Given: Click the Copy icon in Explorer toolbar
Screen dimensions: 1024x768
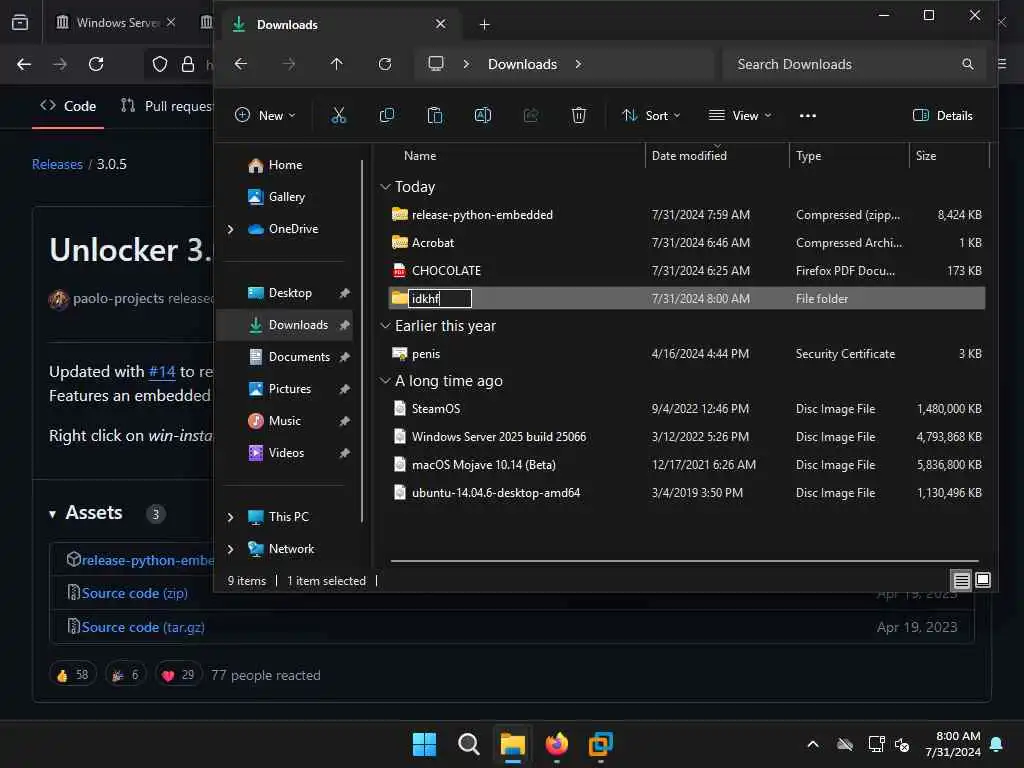Looking at the screenshot, I should coord(387,116).
